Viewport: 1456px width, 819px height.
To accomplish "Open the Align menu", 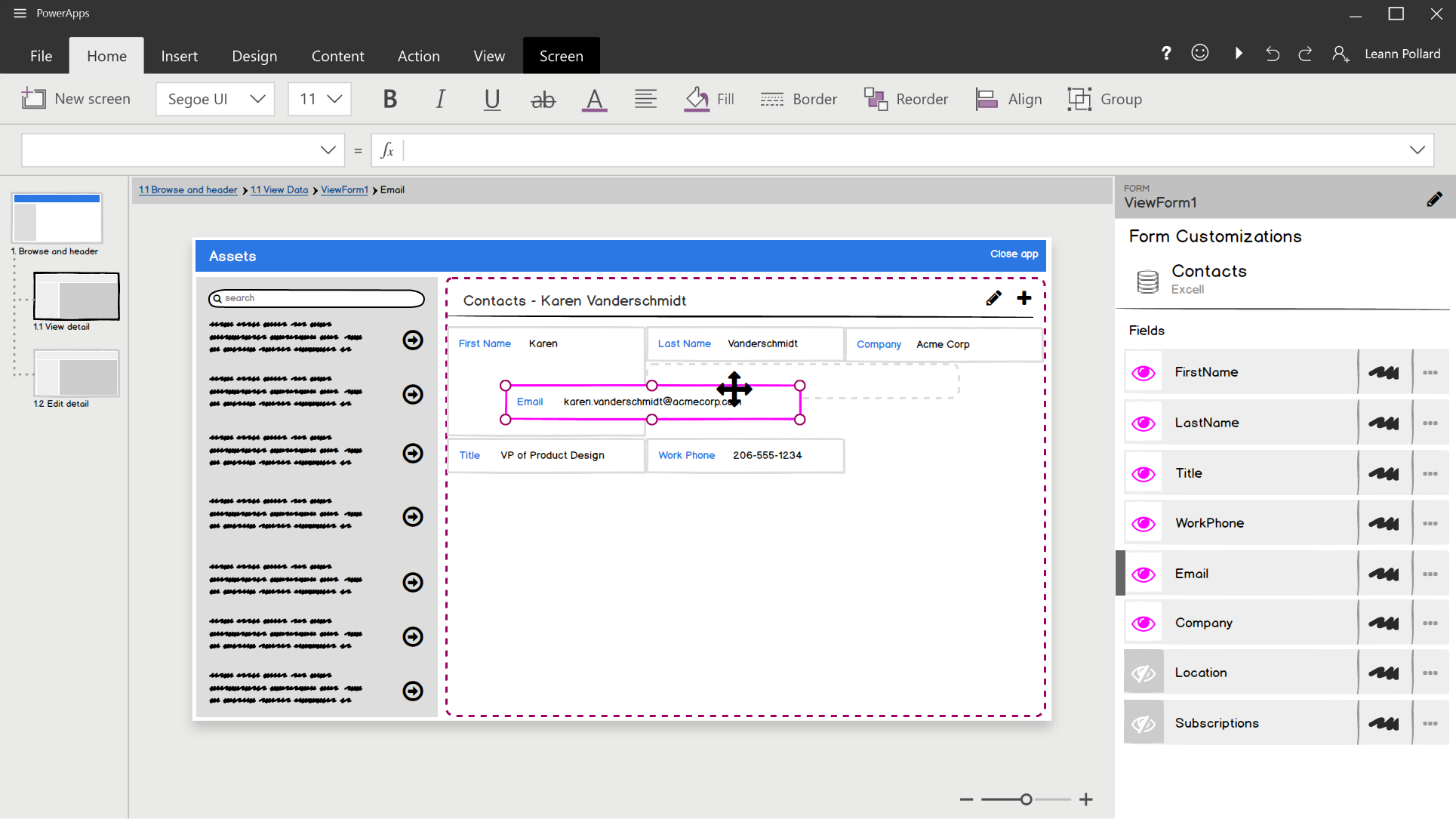I will [1008, 99].
